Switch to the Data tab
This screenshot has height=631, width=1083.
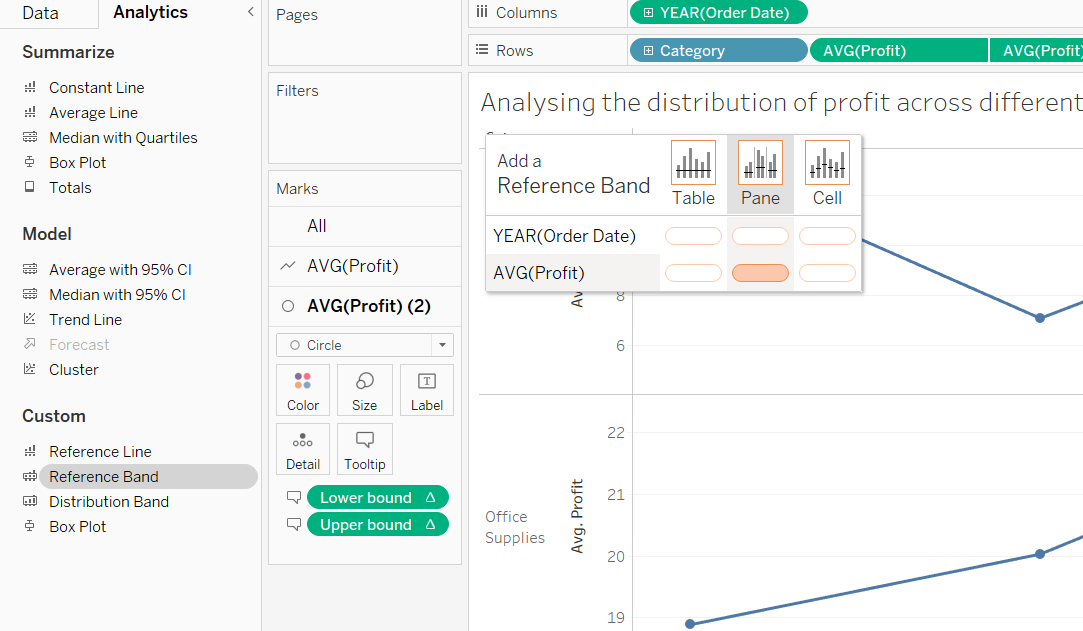coord(40,13)
